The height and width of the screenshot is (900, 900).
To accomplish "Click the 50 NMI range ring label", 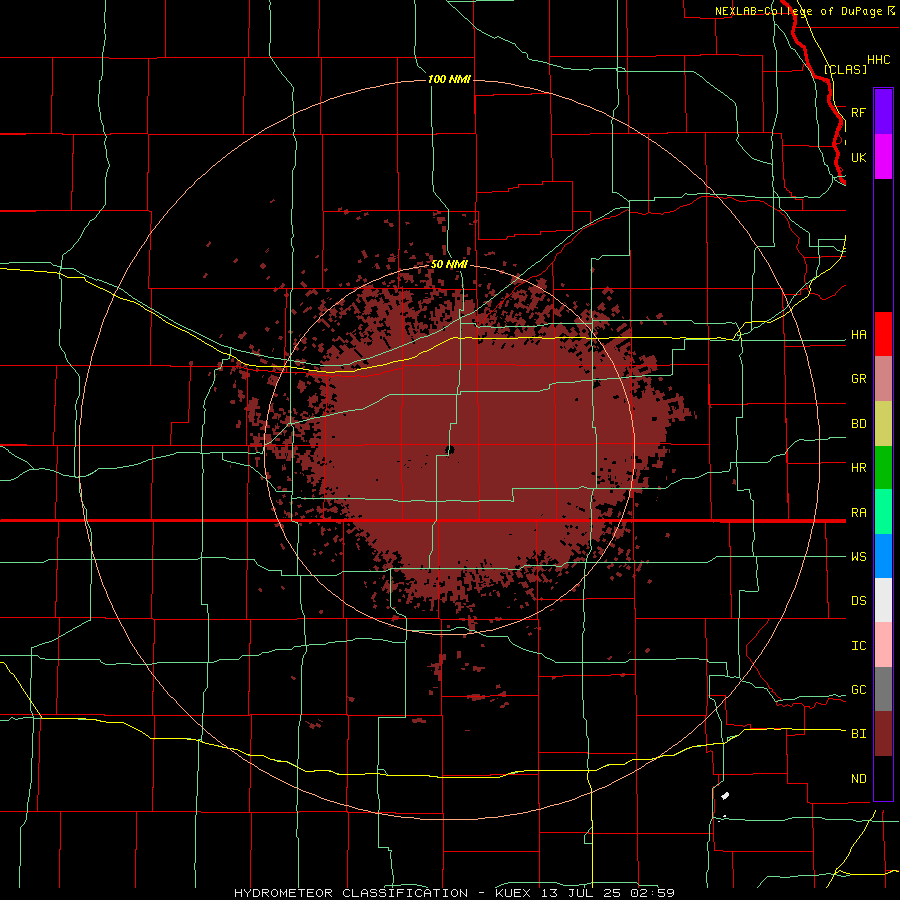I will (x=449, y=264).
